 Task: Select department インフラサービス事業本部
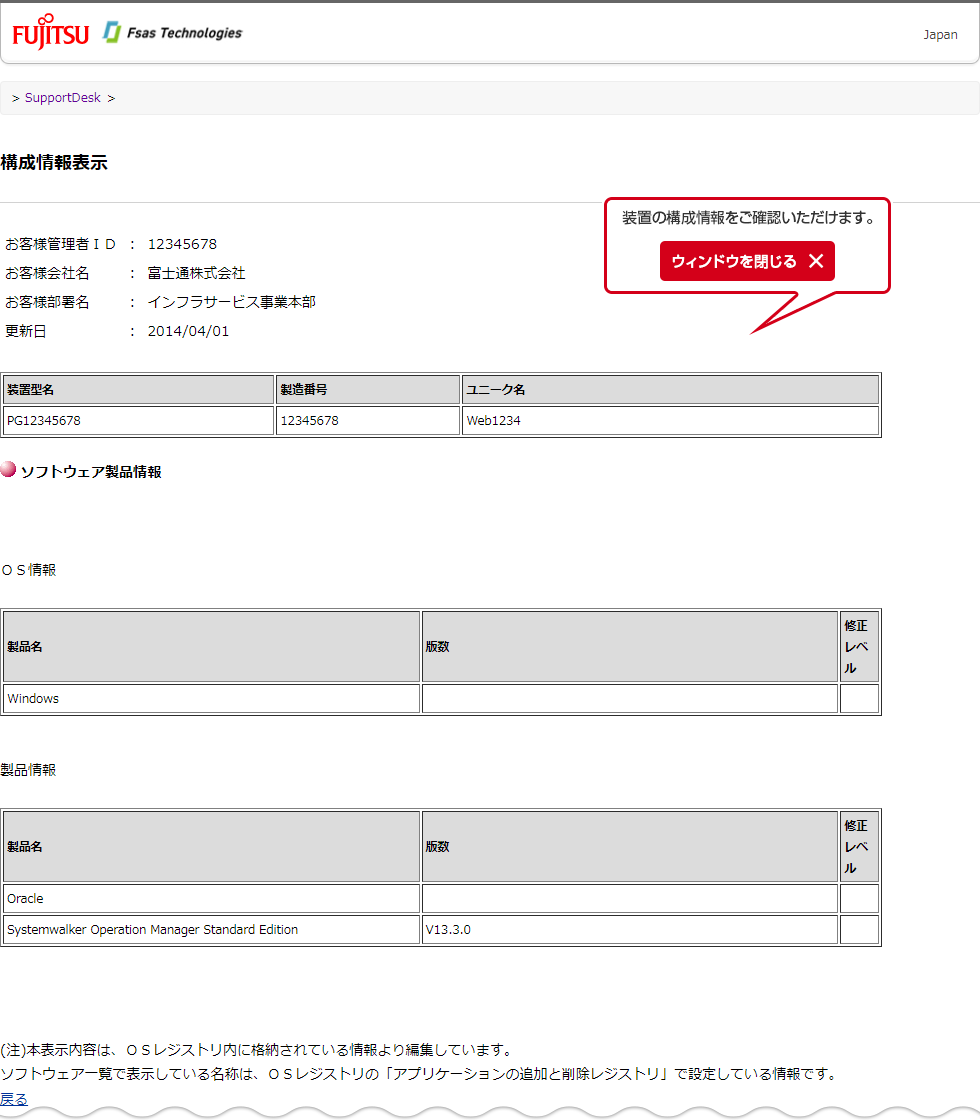(231, 302)
